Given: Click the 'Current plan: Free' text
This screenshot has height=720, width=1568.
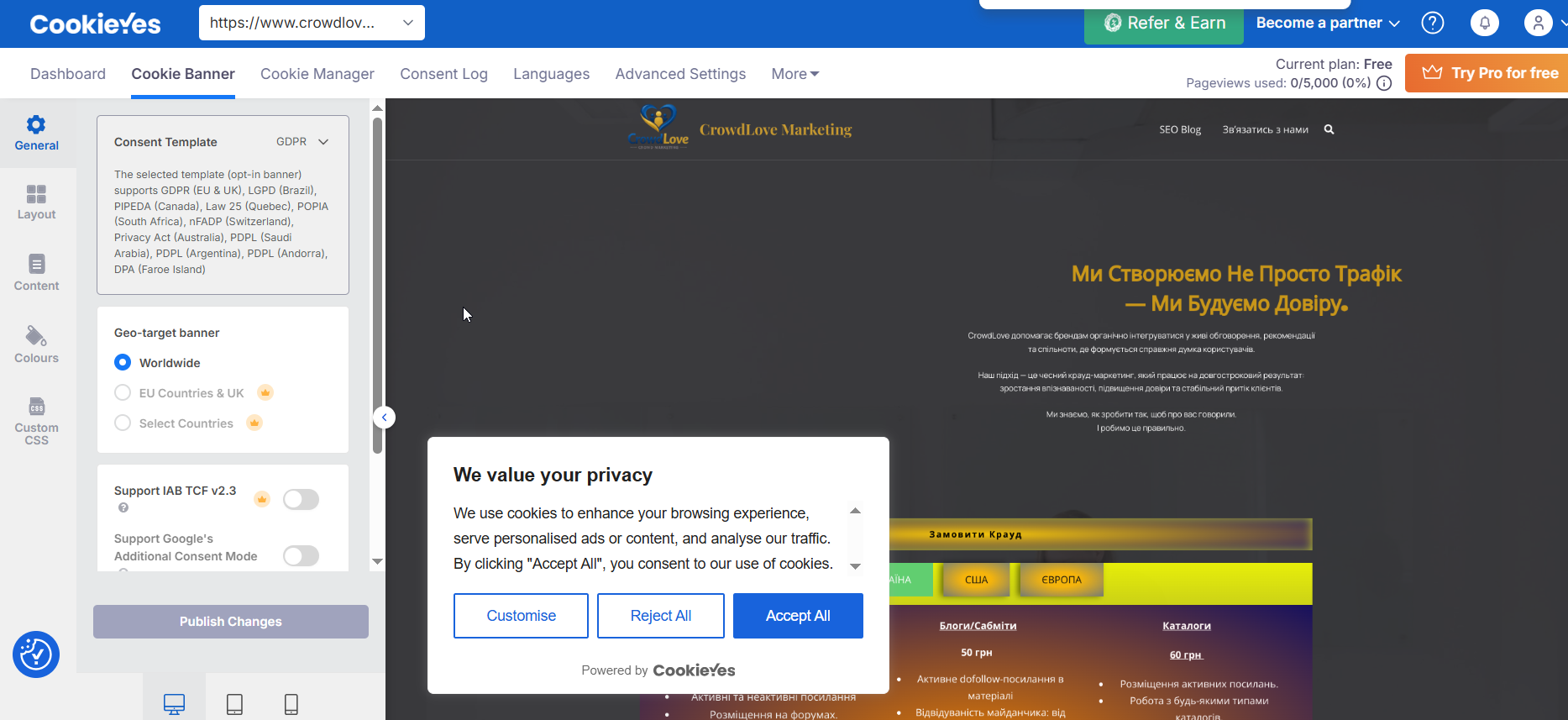Looking at the screenshot, I should click(x=1334, y=64).
